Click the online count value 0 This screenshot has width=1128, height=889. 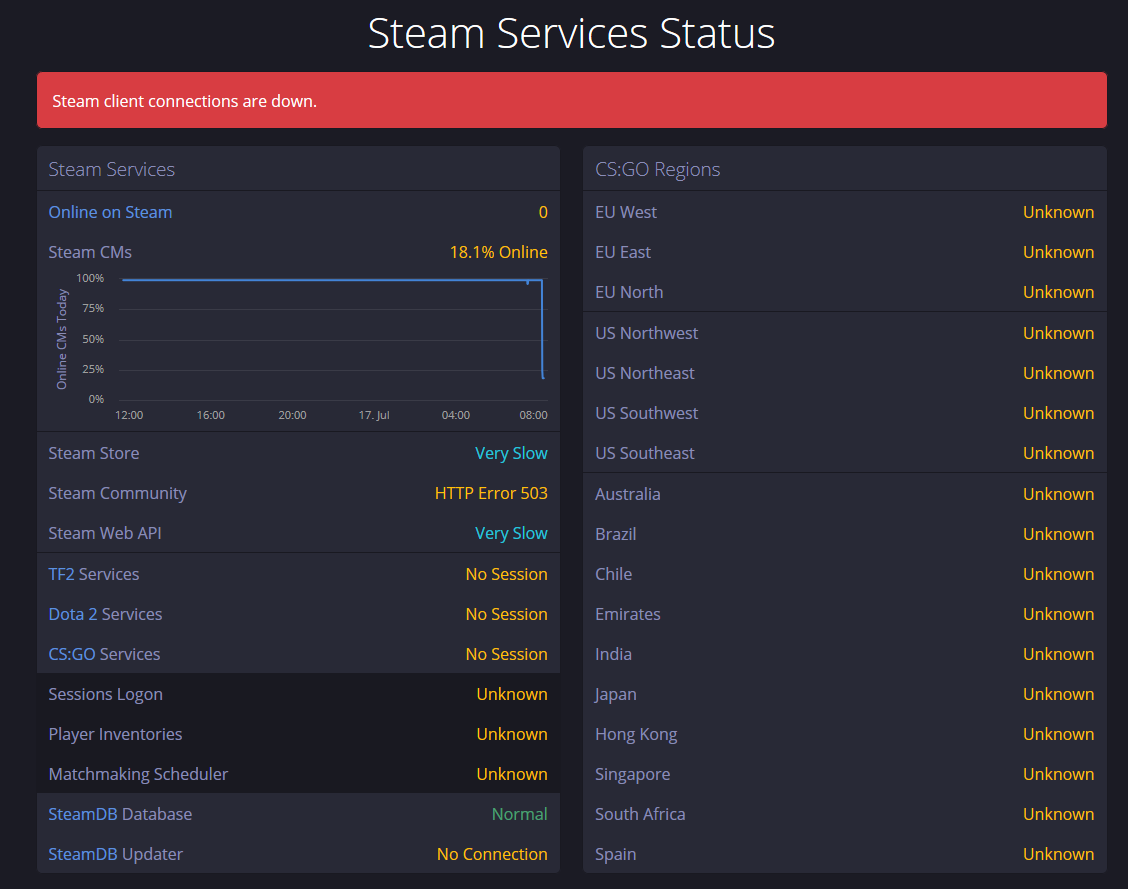tap(543, 212)
